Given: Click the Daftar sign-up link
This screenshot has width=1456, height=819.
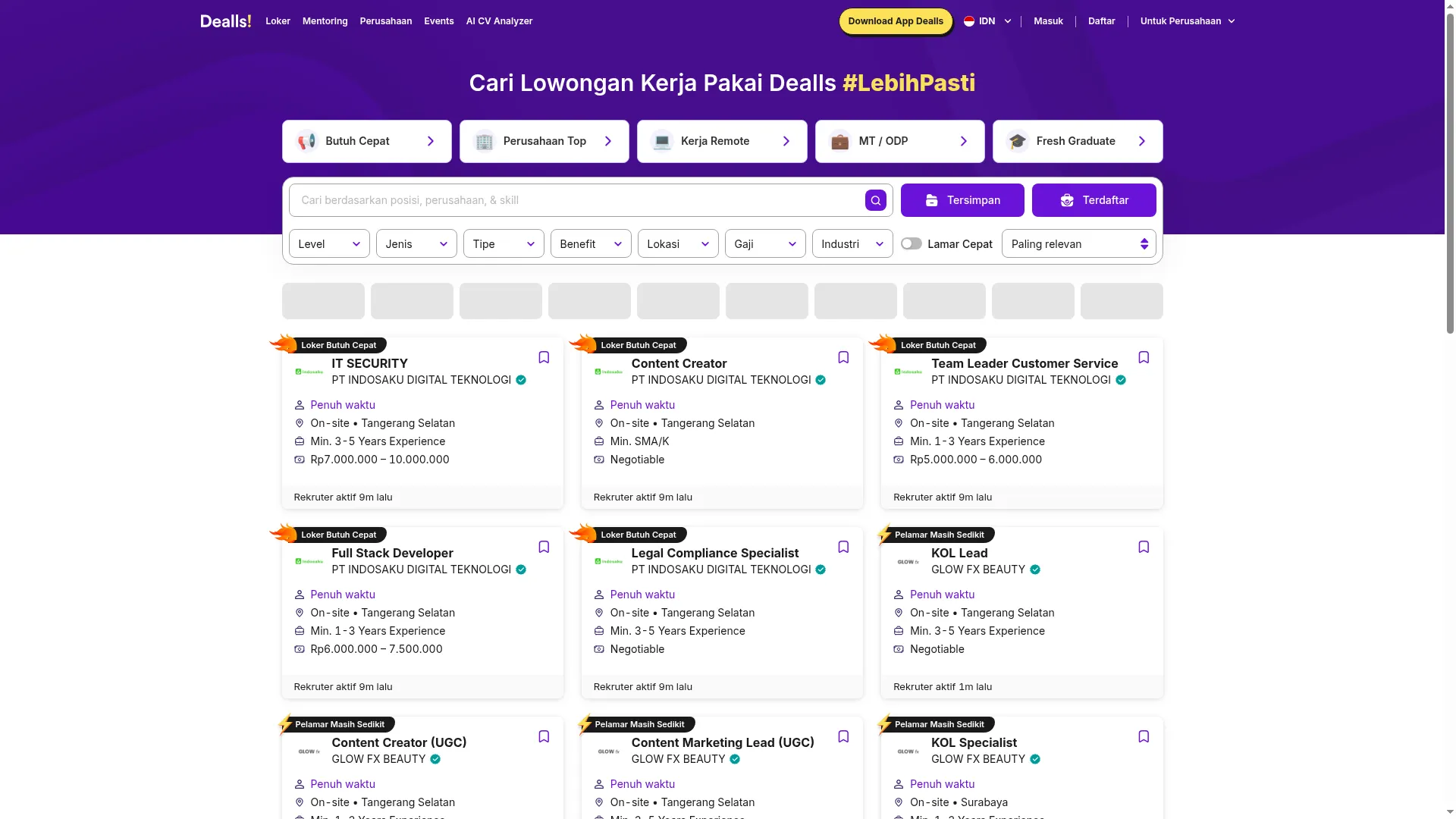Looking at the screenshot, I should click(1101, 21).
